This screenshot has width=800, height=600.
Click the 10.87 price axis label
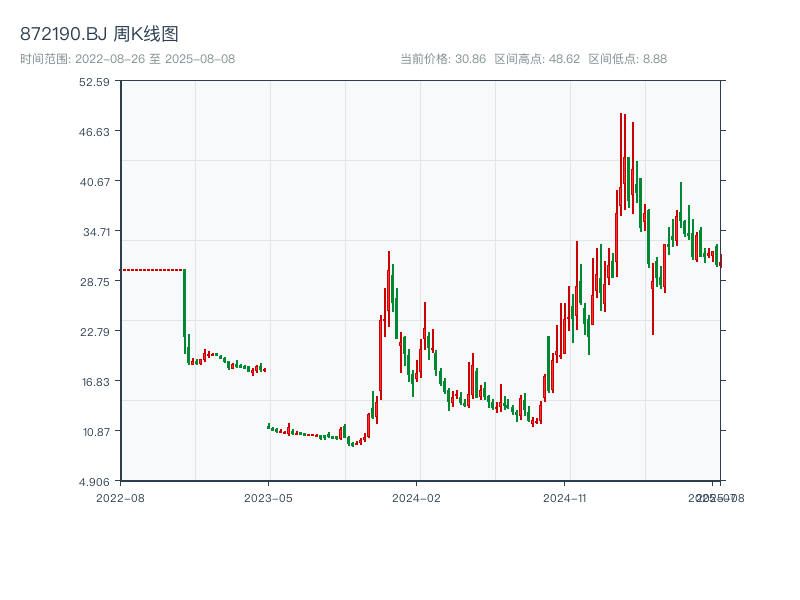(x=94, y=432)
